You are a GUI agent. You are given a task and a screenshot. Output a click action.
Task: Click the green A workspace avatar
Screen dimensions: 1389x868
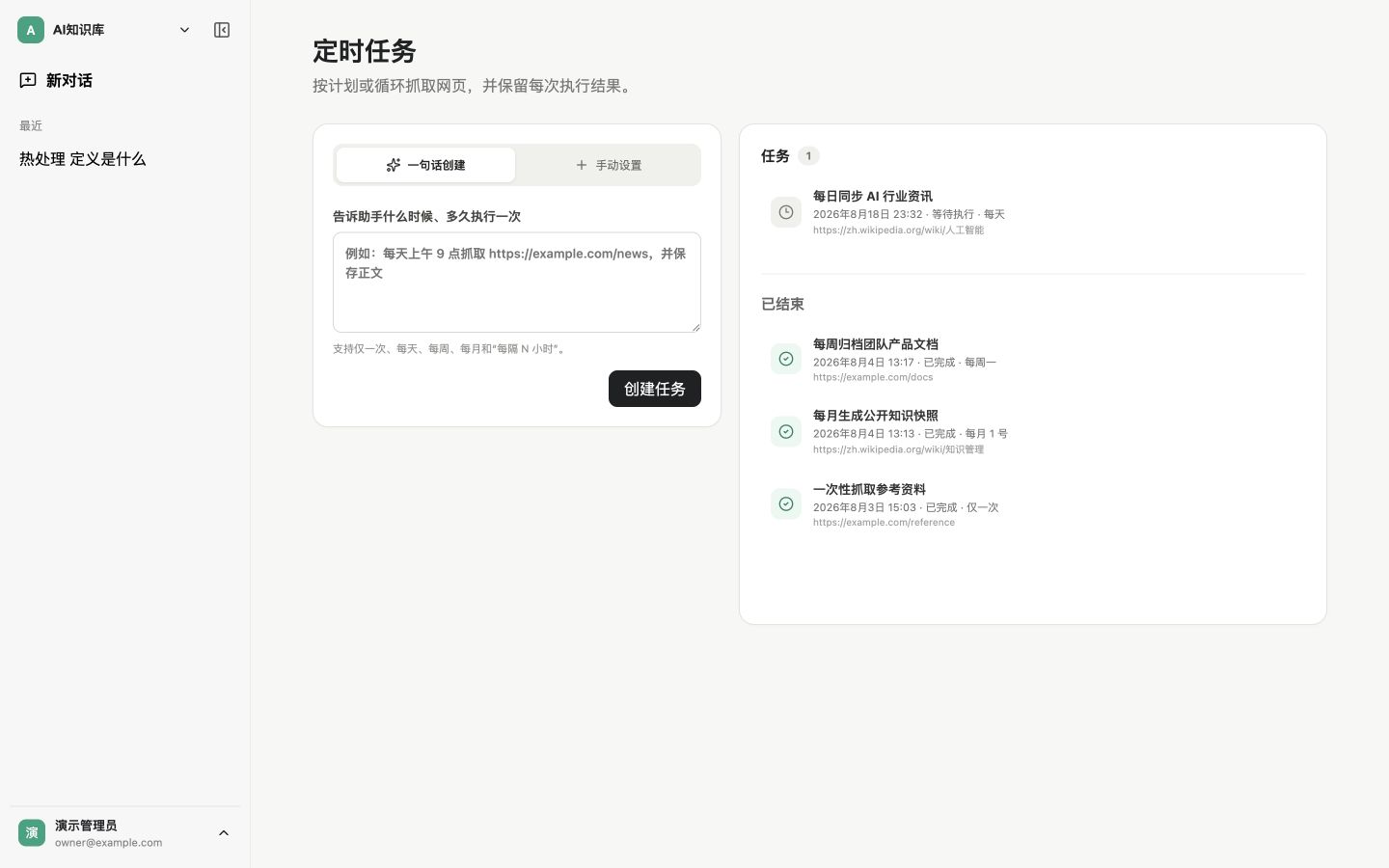tap(31, 30)
